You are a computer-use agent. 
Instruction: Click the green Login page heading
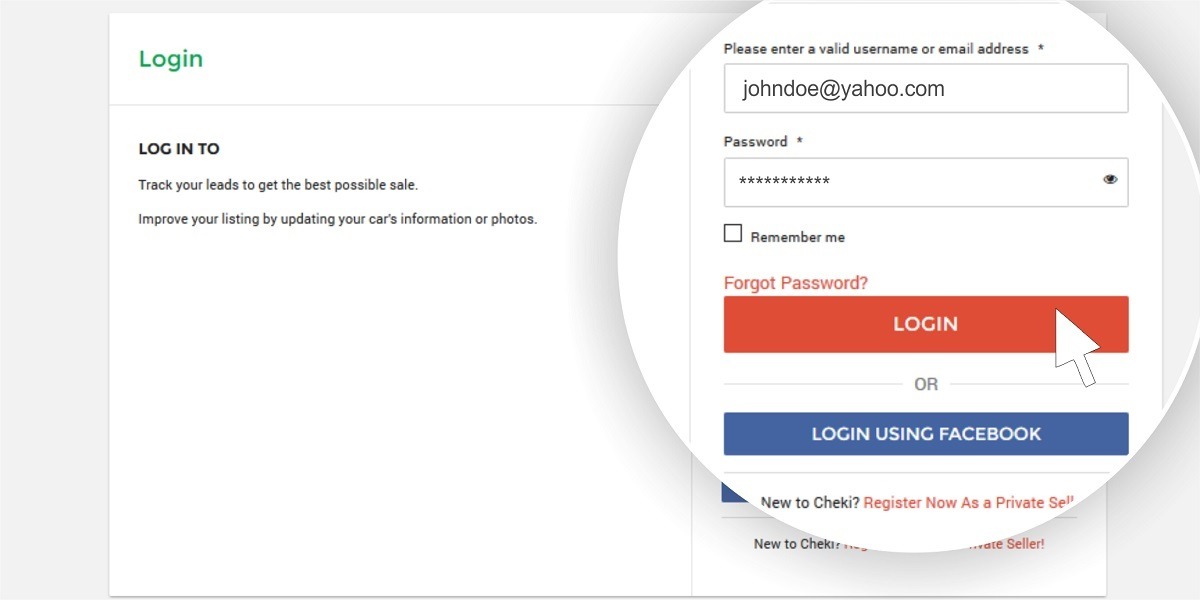click(x=170, y=59)
